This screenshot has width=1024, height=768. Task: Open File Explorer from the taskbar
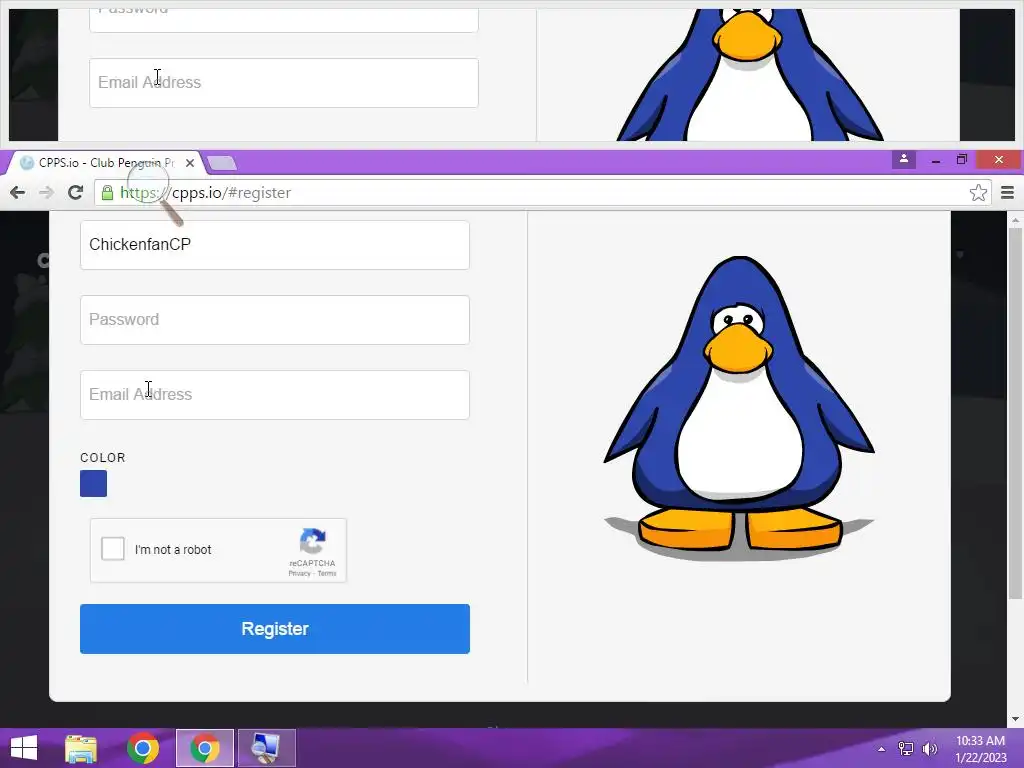(81, 748)
